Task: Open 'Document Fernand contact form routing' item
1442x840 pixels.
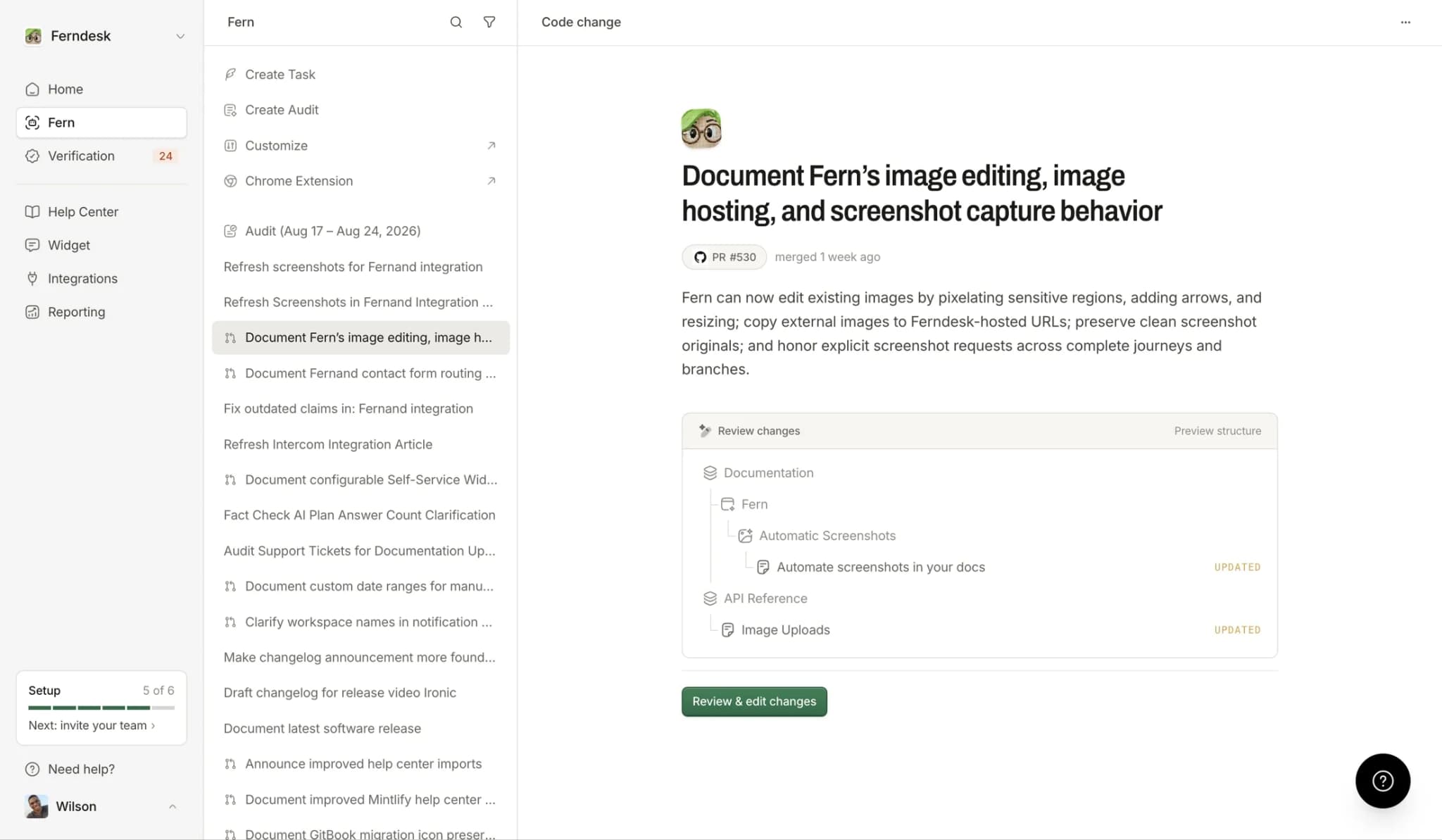Action: 360,373
